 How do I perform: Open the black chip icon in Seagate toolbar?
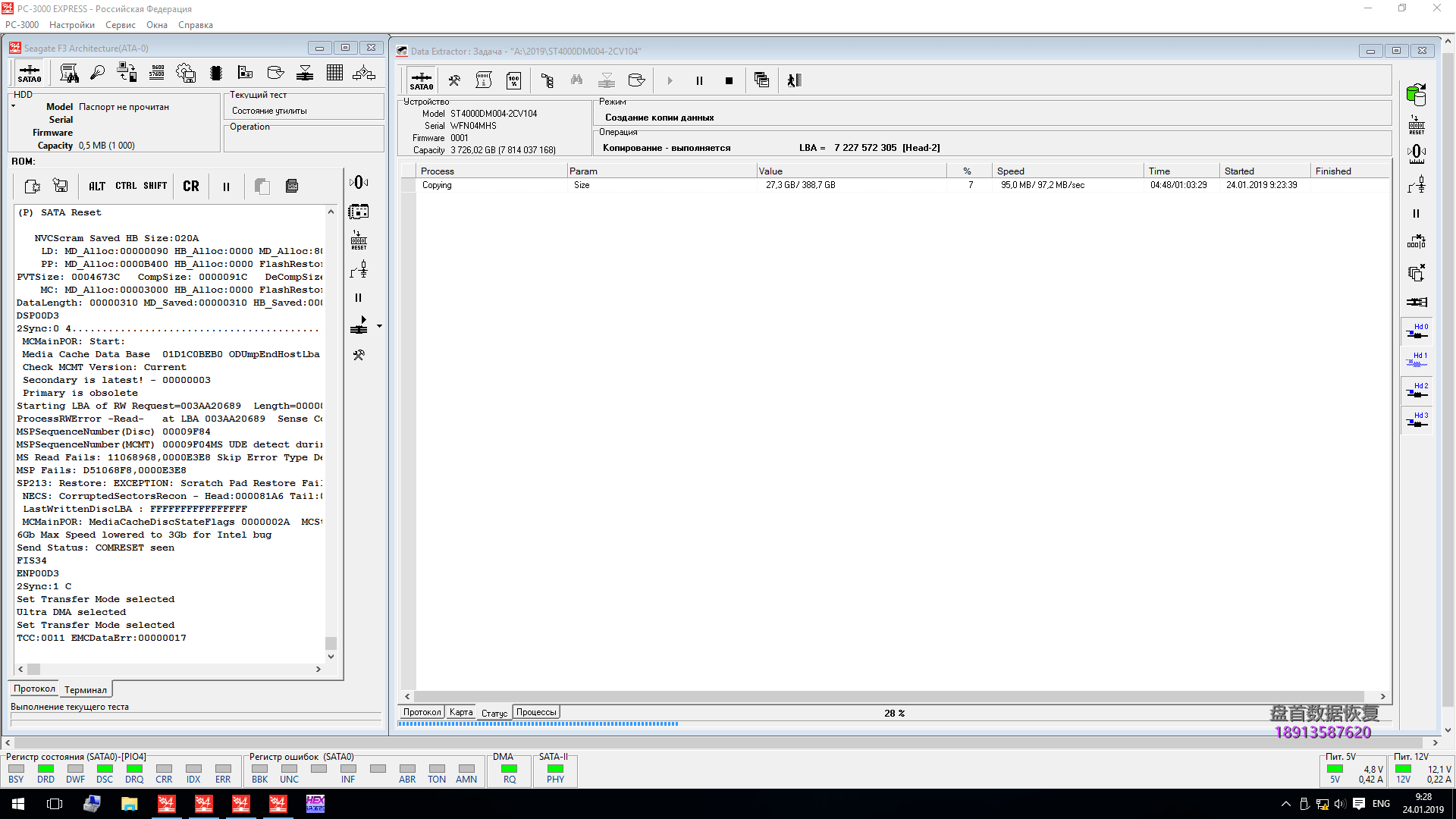click(216, 73)
